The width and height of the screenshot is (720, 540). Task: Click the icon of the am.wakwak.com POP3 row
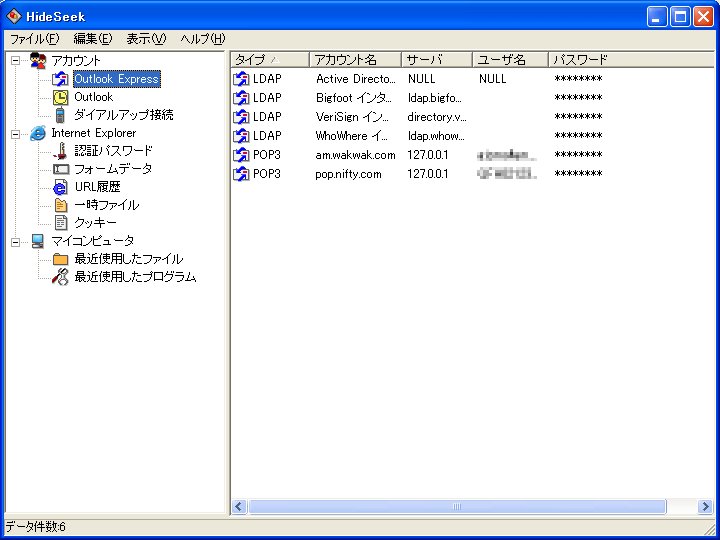coord(241,155)
